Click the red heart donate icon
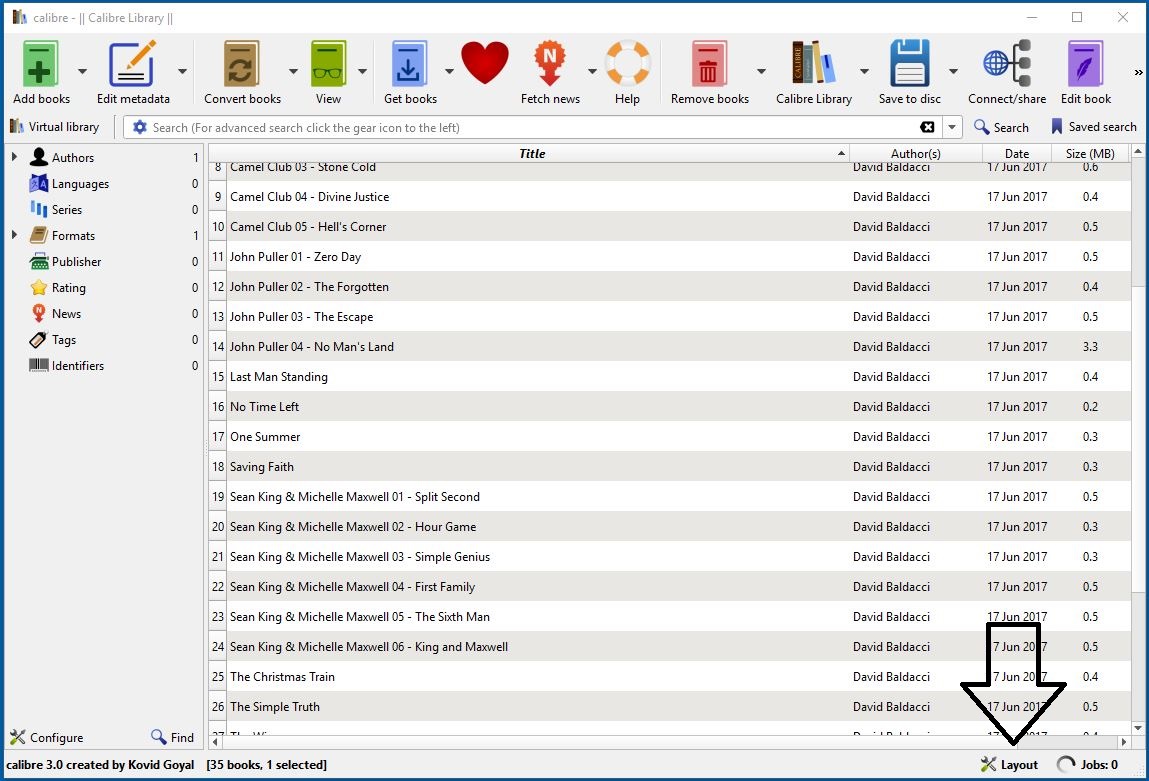The width and height of the screenshot is (1149, 781). point(484,62)
